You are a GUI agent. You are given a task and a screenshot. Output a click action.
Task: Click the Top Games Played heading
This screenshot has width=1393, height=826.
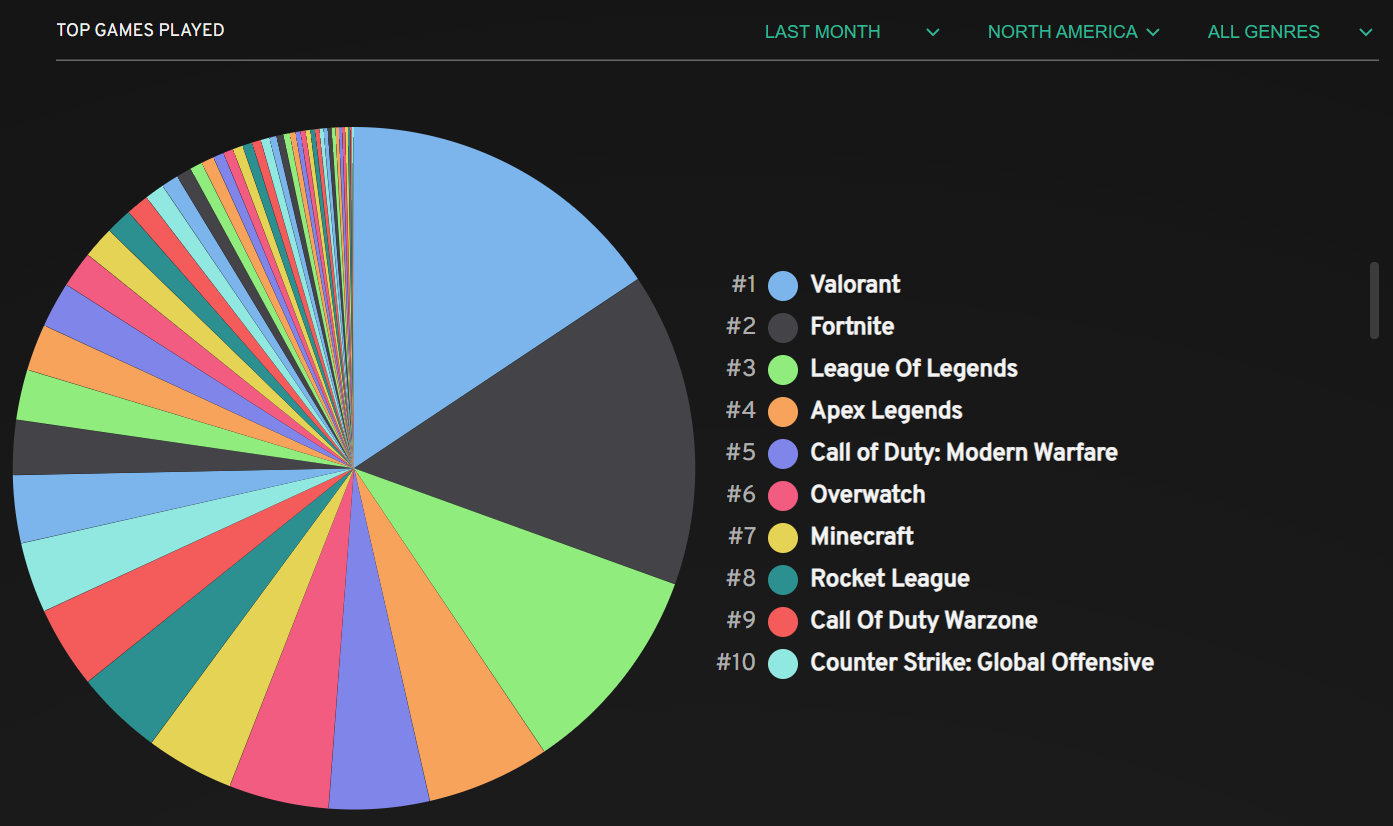[x=140, y=30]
